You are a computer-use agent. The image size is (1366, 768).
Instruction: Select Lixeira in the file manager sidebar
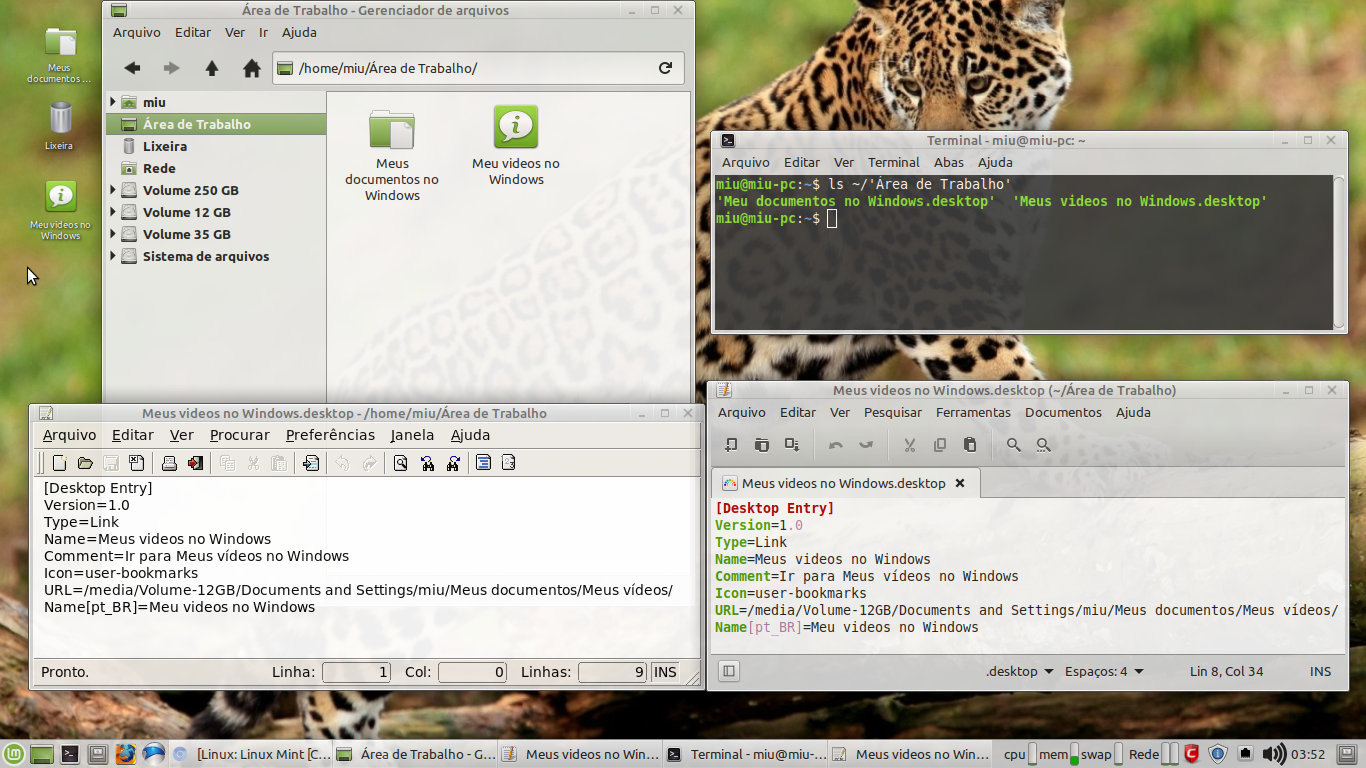pos(165,146)
